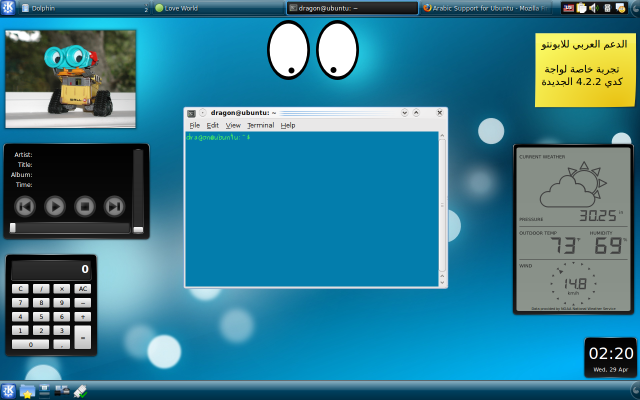The width and height of the screenshot is (640, 400).
Task: Open the View menu in Konsole
Action: [x=233, y=125]
